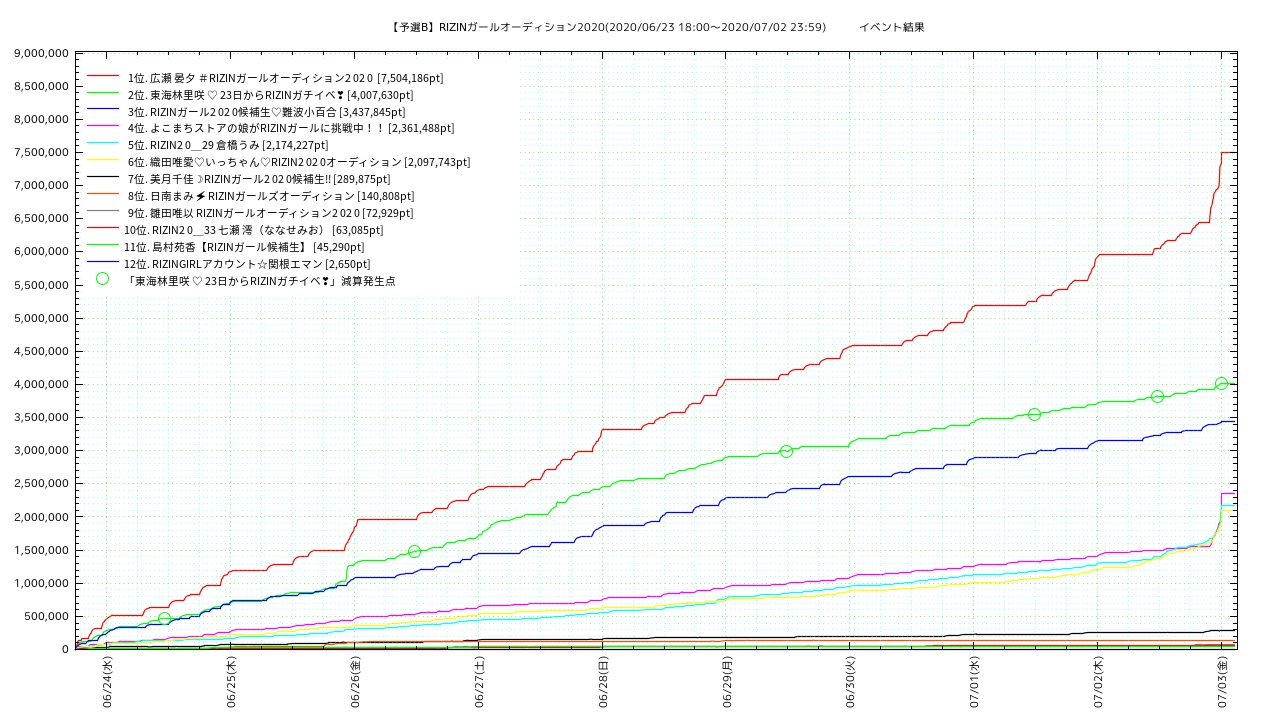Viewport: 1280px width, 720px height.
Task: Select legend entry 9位 雛田唯以
Action: 269,213
